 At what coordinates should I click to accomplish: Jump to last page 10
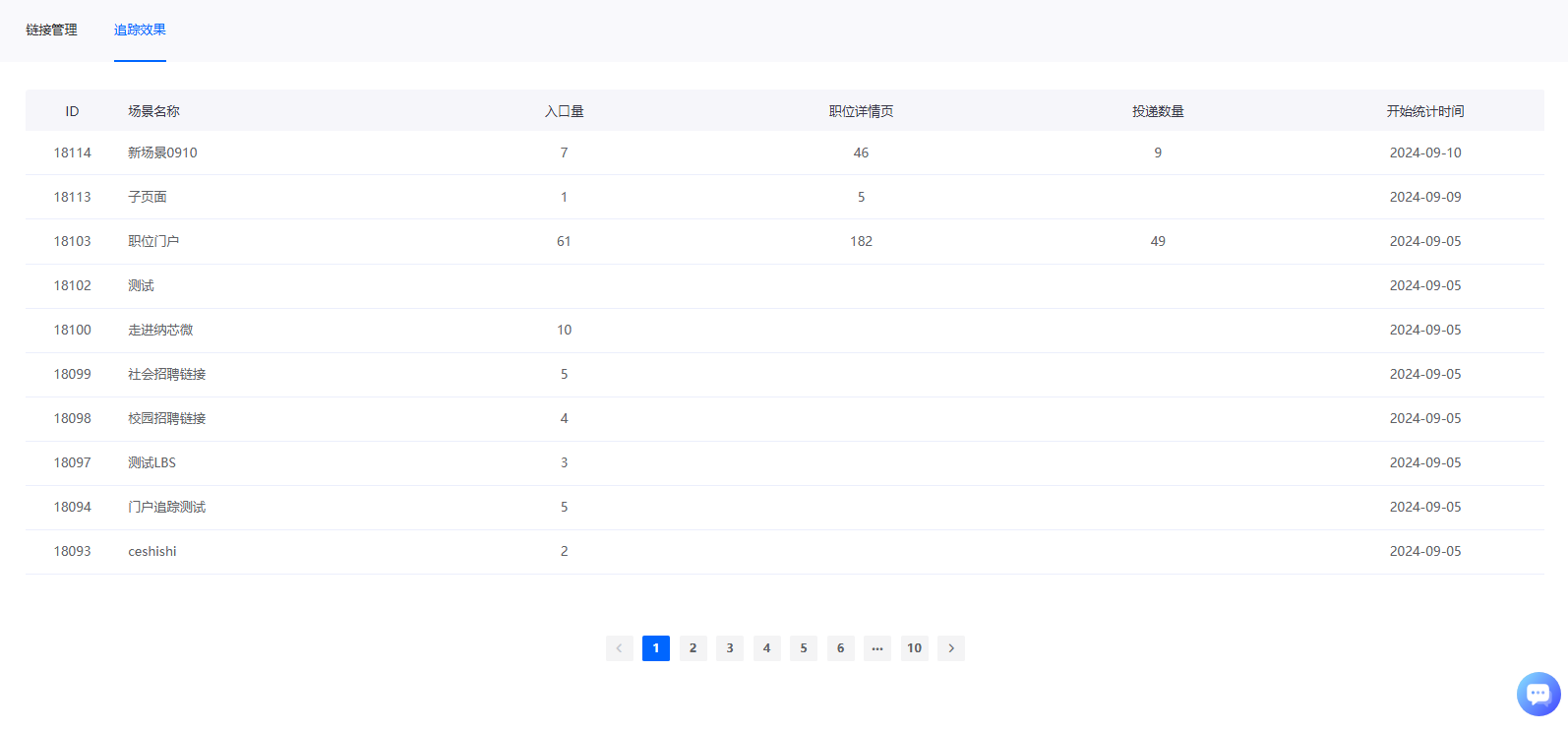point(915,648)
